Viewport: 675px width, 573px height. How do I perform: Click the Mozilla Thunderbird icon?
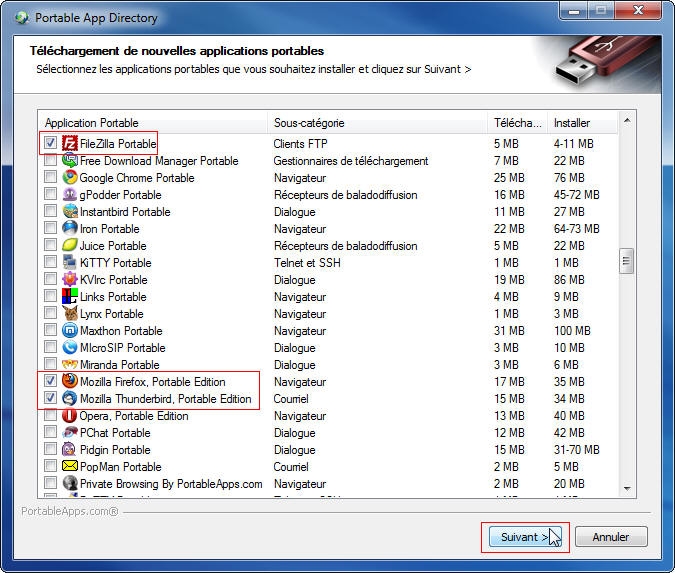click(x=69, y=399)
